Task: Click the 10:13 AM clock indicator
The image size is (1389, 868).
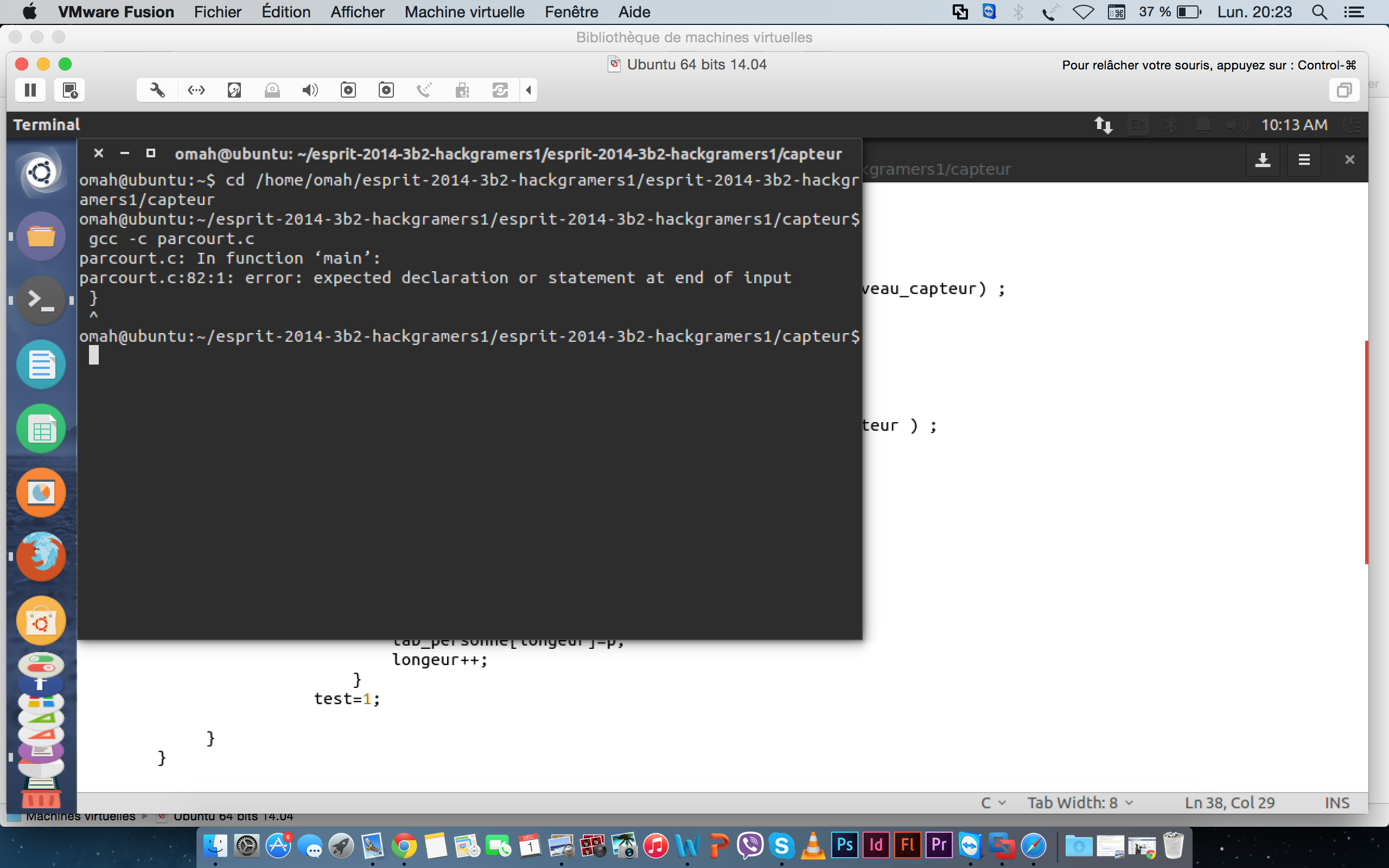Action: click(x=1294, y=125)
